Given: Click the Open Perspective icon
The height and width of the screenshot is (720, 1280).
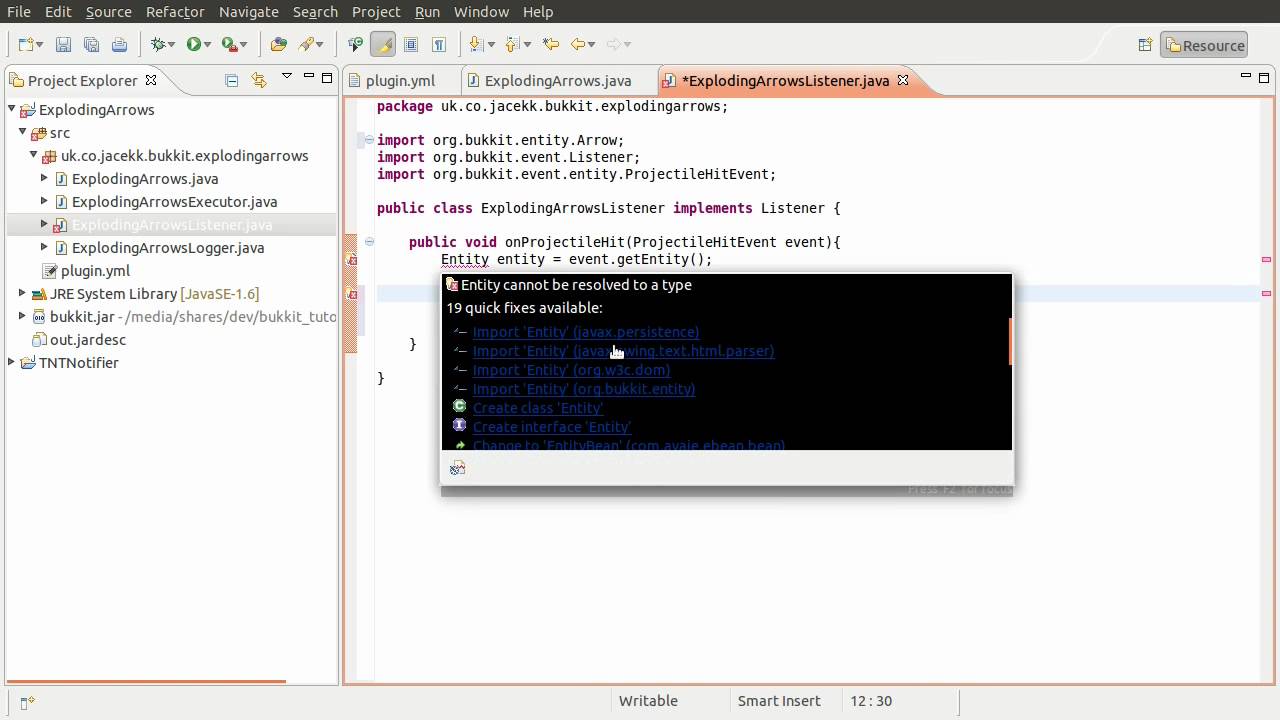Looking at the screenshot, I should pos(1146,45).
